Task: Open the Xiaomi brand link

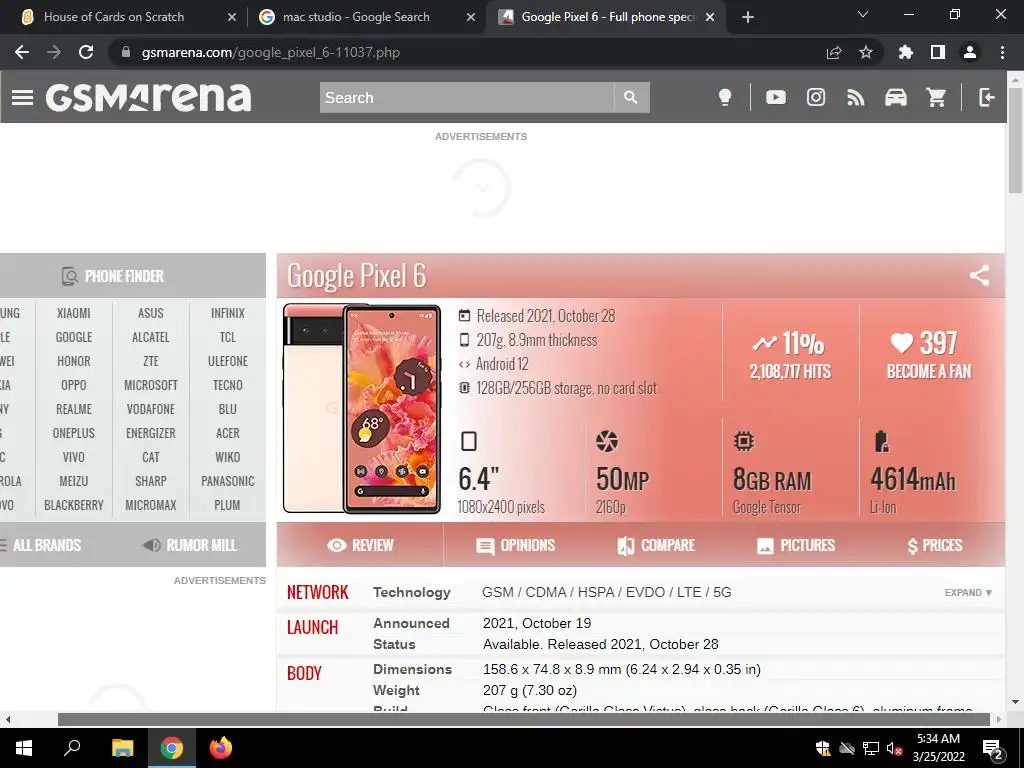Action: pos(74,313)
